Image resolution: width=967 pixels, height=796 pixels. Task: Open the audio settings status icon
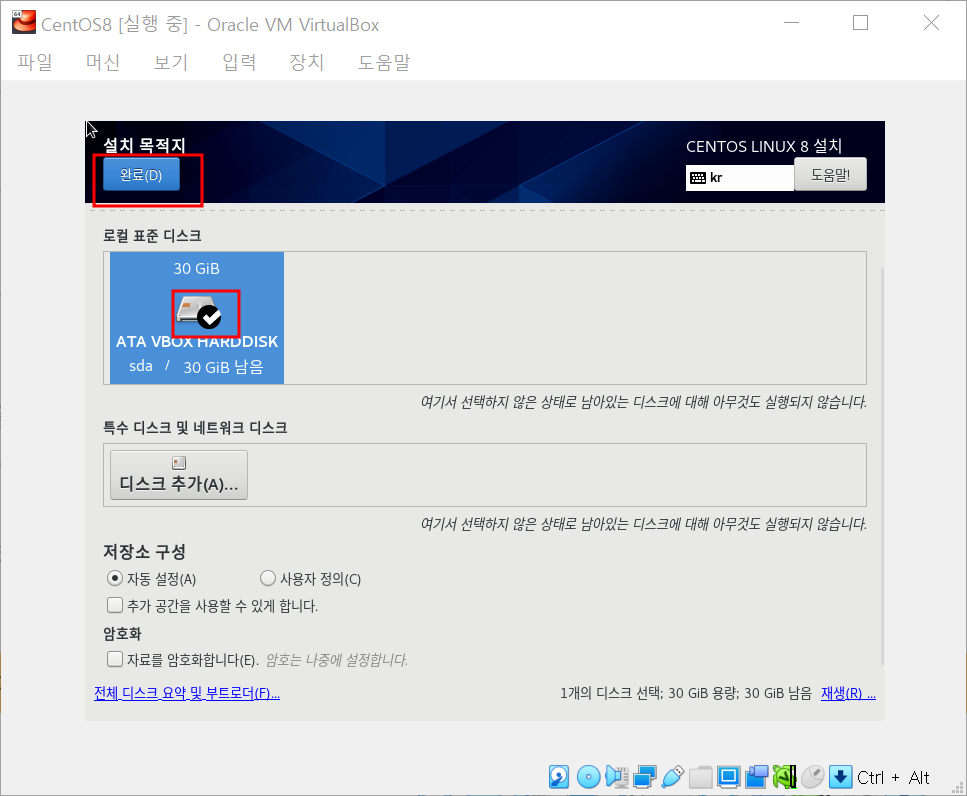(x=617, y=777)
